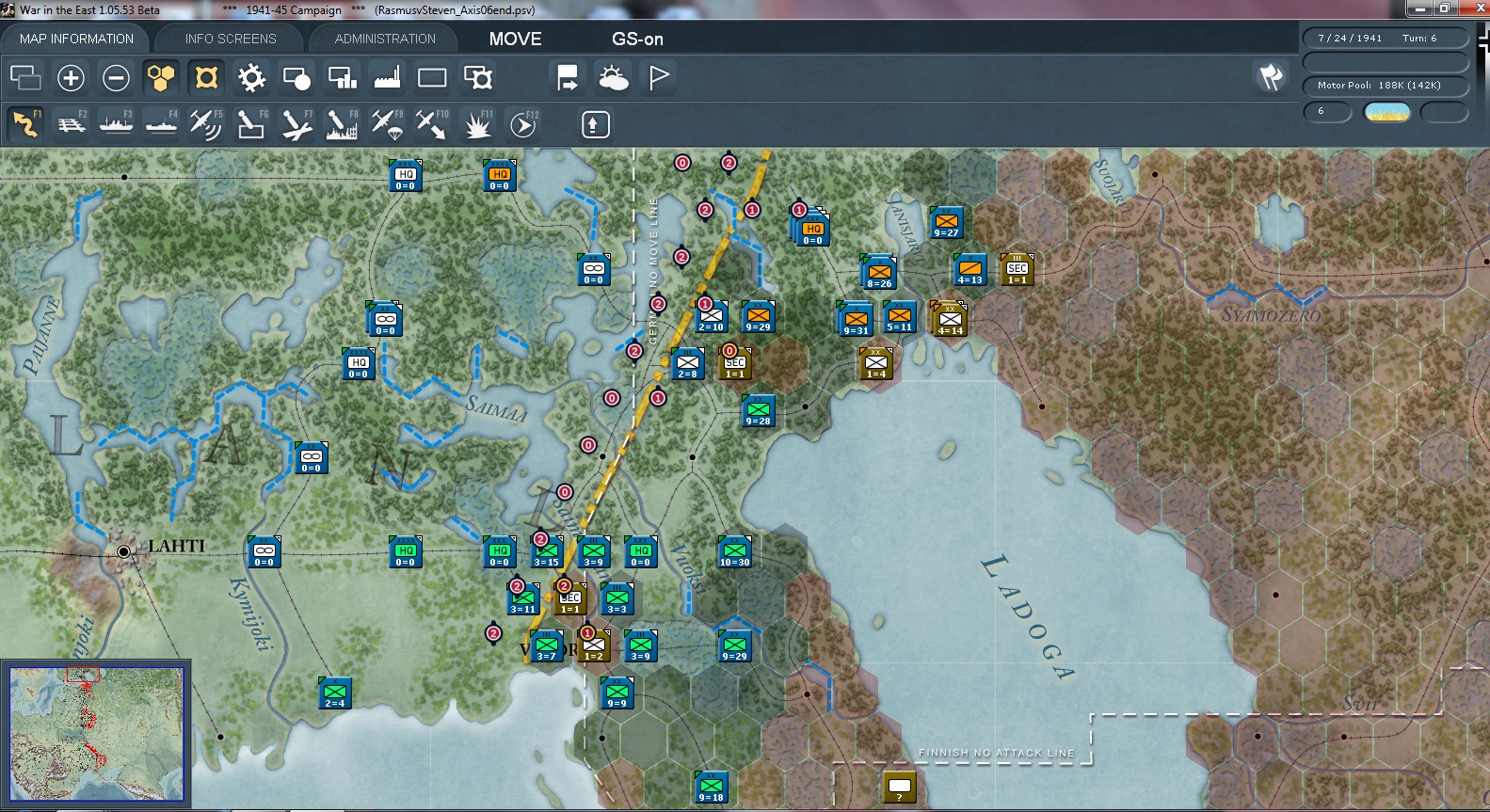Toggle the yellow unit counters display button

coord(206,77)
